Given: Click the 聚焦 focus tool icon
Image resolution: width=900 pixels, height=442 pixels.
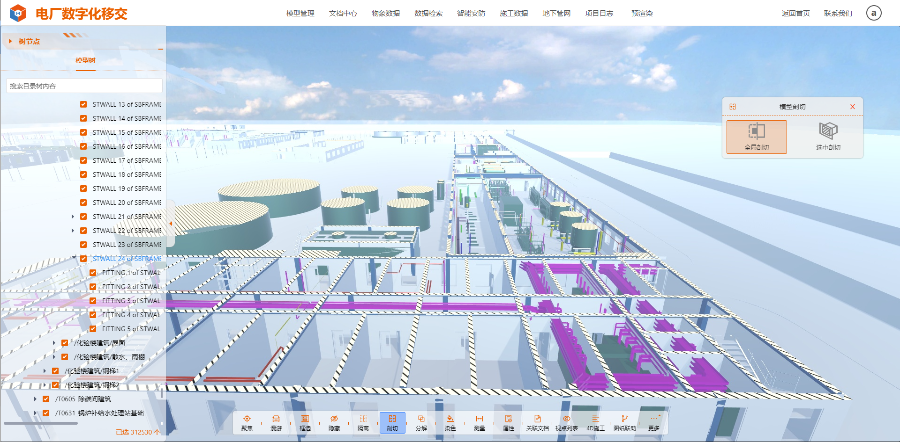Looking at the screenshot, I should [246, 422].
